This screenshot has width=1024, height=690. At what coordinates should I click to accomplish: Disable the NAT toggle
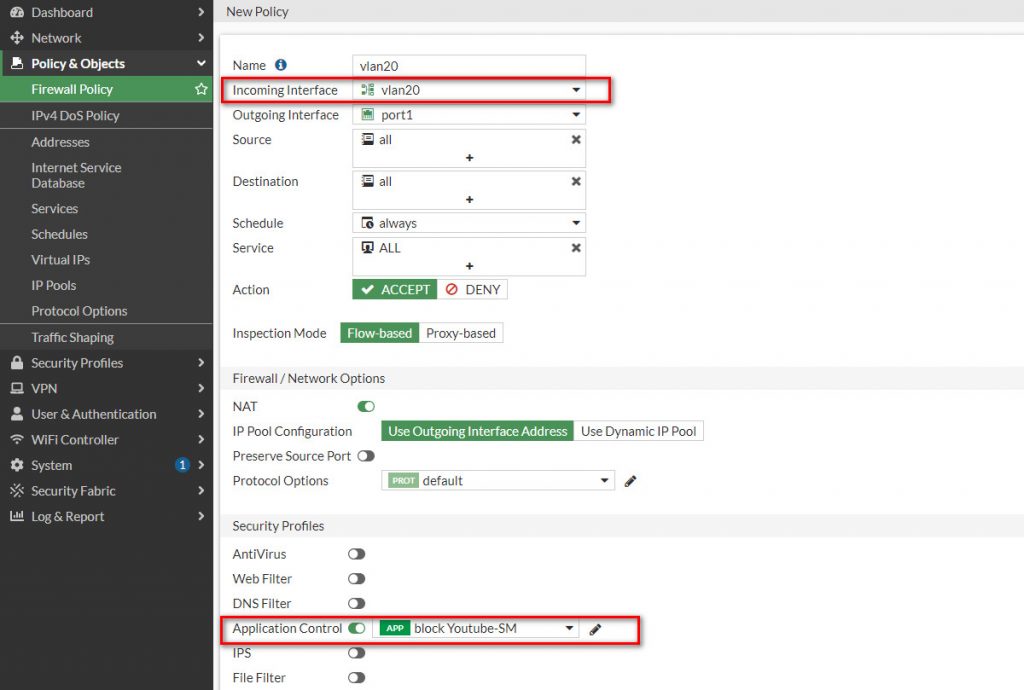[365, 406]
